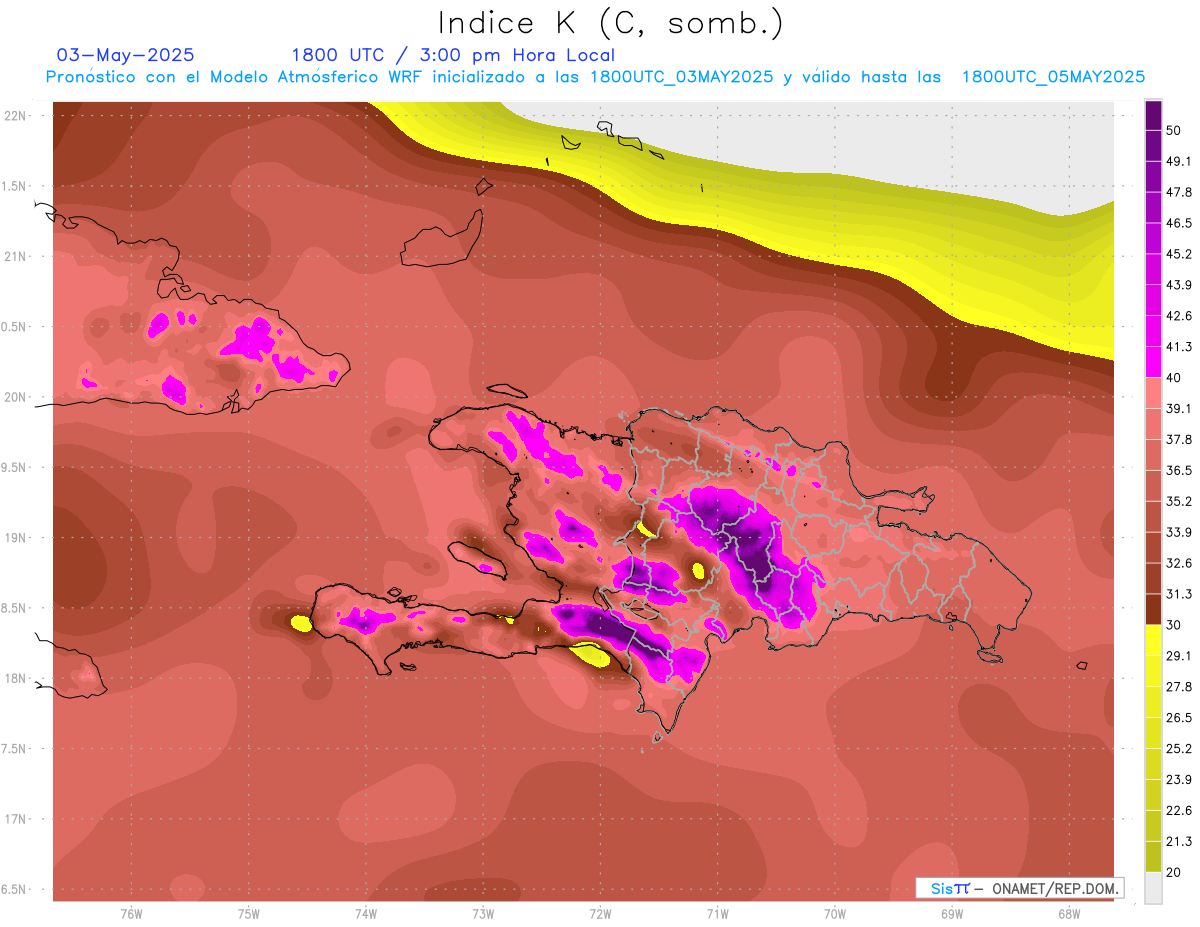This screenshot has height=927, width=1200.
Task: Click the '21N' latitude axis label
Action: [16, 256]
